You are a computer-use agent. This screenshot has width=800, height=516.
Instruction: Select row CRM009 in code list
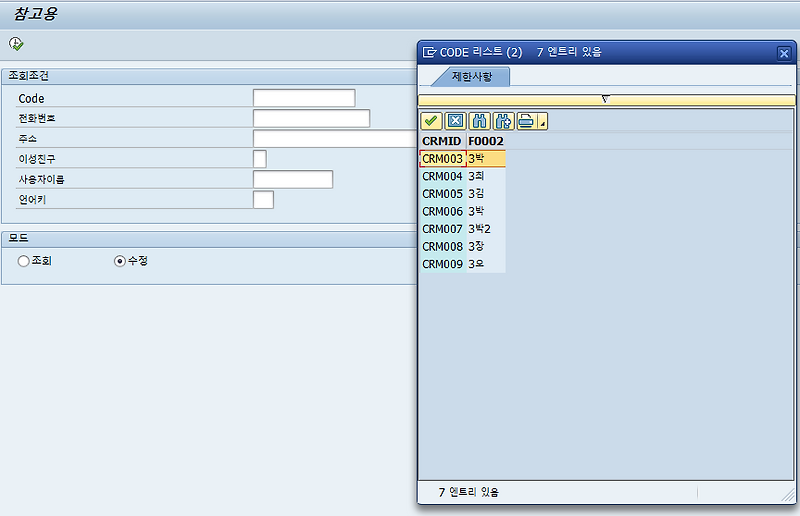coord(462,264)
